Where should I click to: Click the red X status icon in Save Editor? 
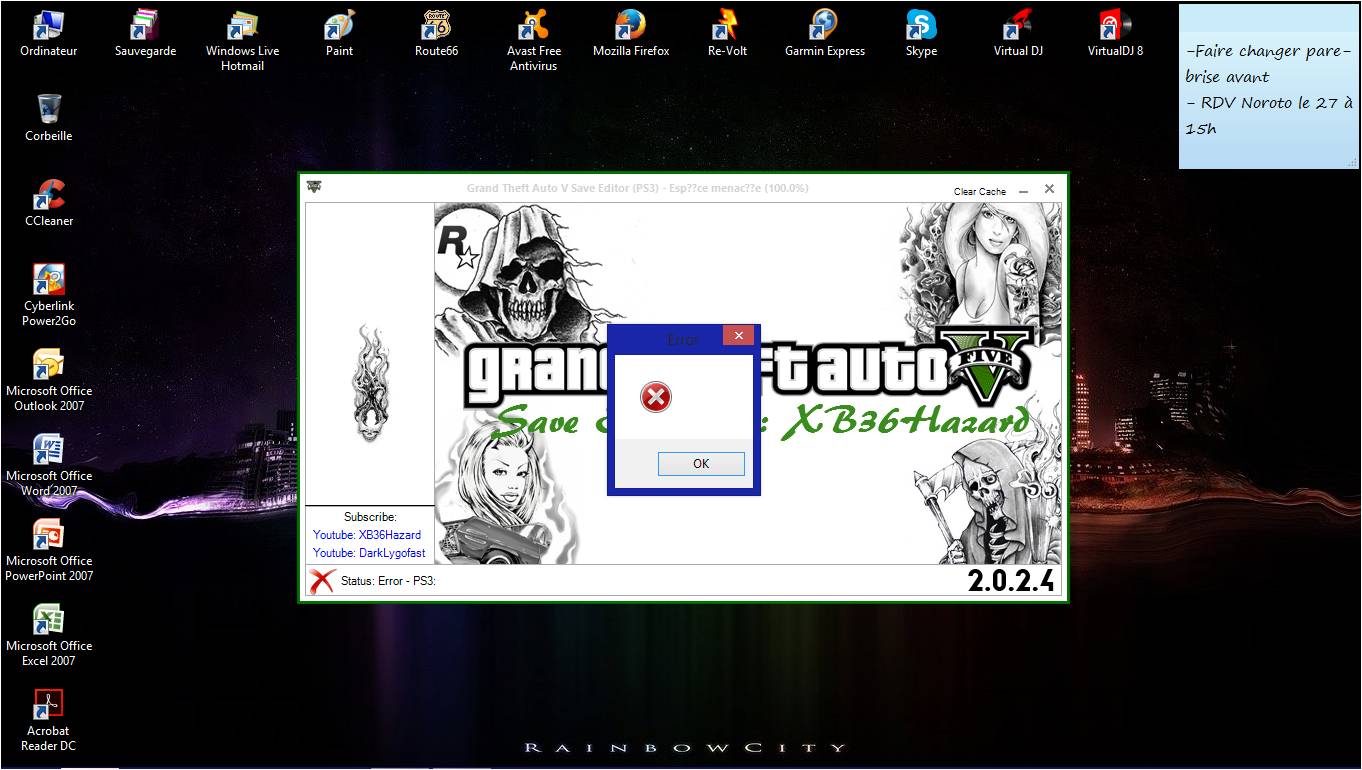(321, 581)
